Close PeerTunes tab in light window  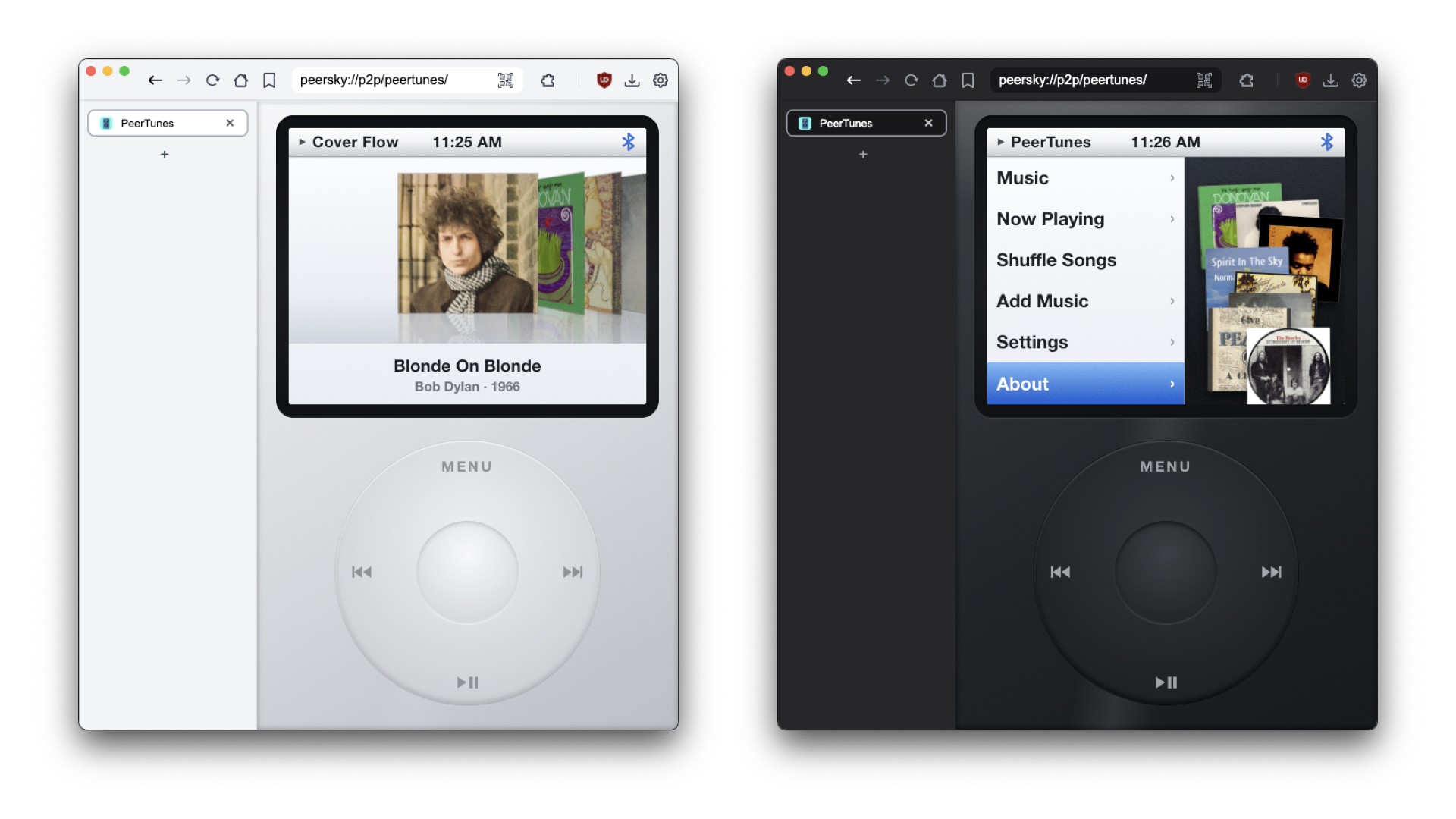pos(230,123)
